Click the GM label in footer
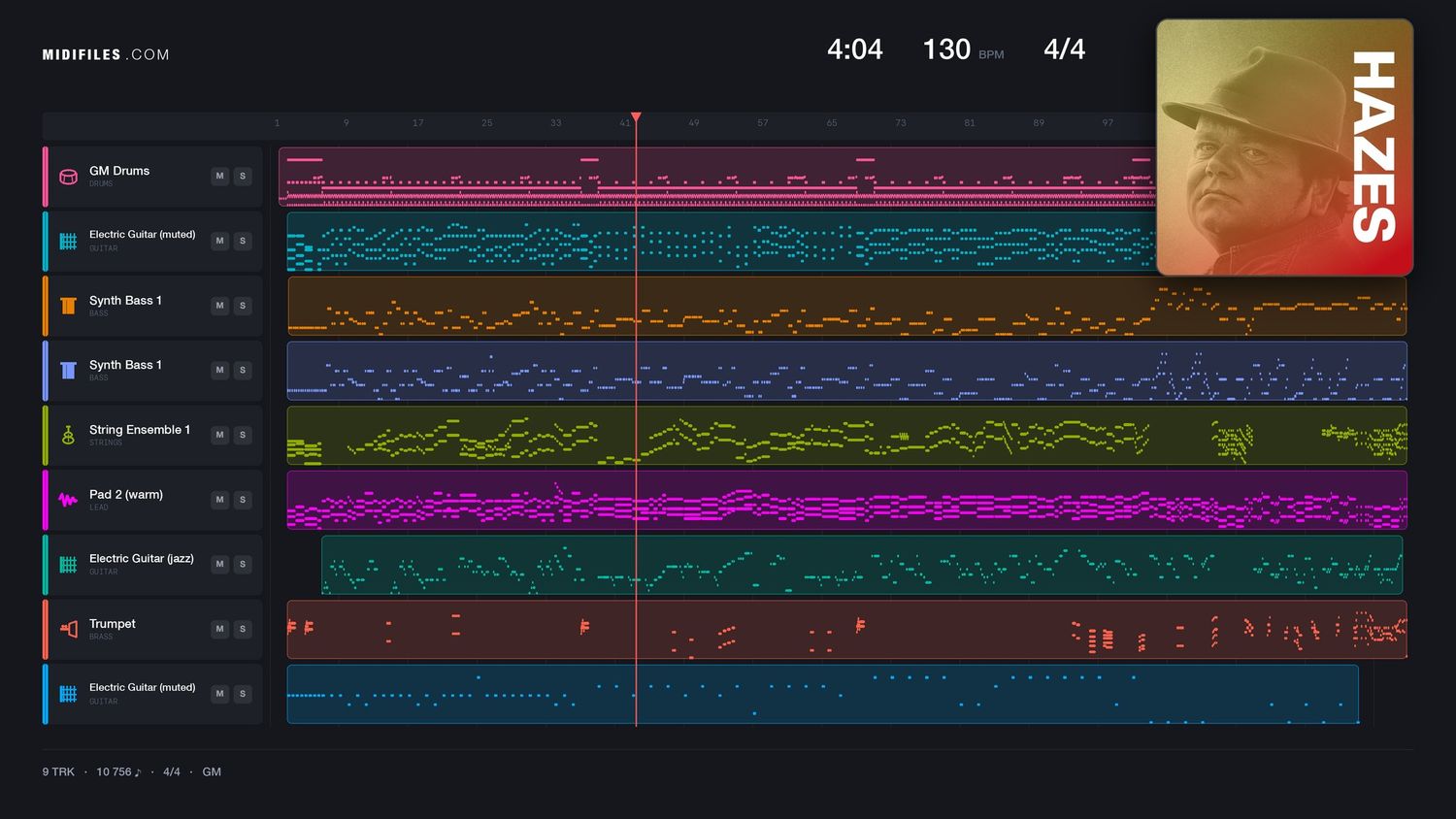The height and width of the screenshot is (819, 1456). click(x=212, y=772)
